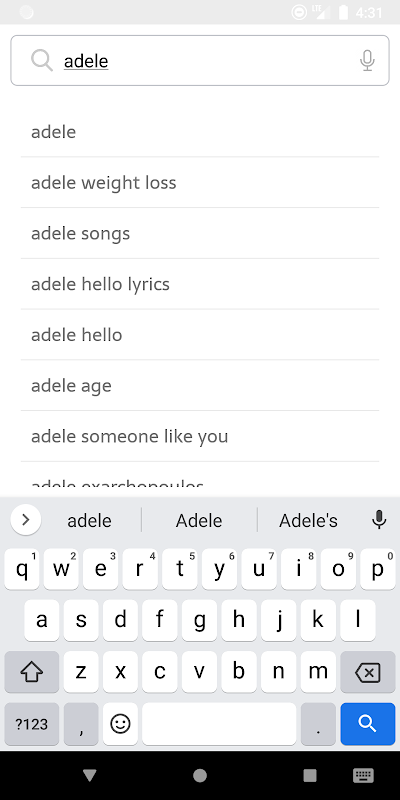The height and width of the screenshot is (800, 400).
Task: Tap the blue search key on keyboard
Action: (367, 723)
